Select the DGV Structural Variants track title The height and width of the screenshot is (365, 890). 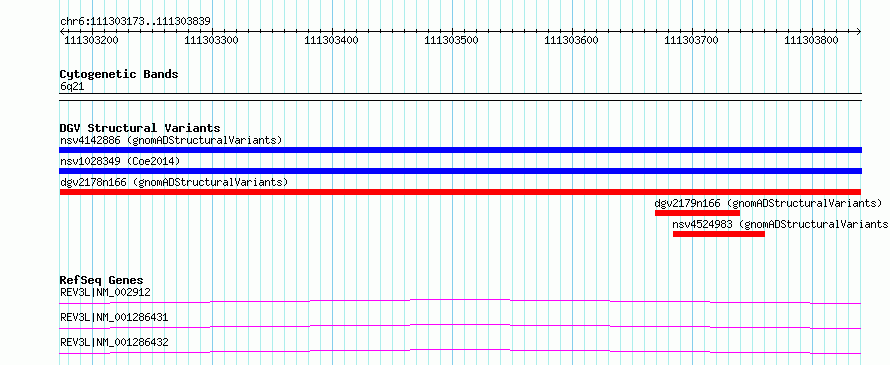140,128
